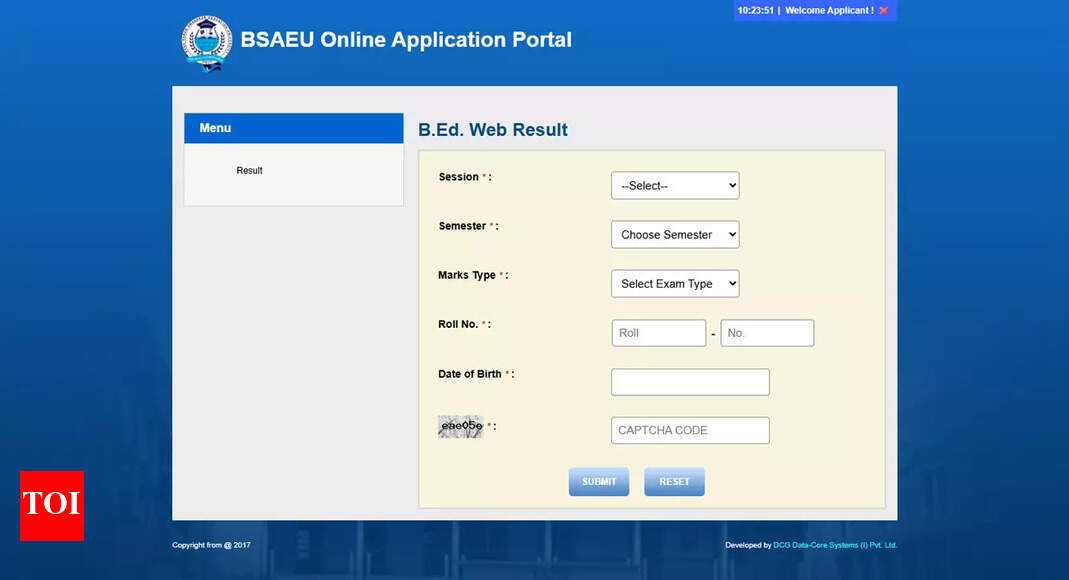Click the No. input field
The height and width of the screenshot is (580, 1069).
(x=767, y=333)
